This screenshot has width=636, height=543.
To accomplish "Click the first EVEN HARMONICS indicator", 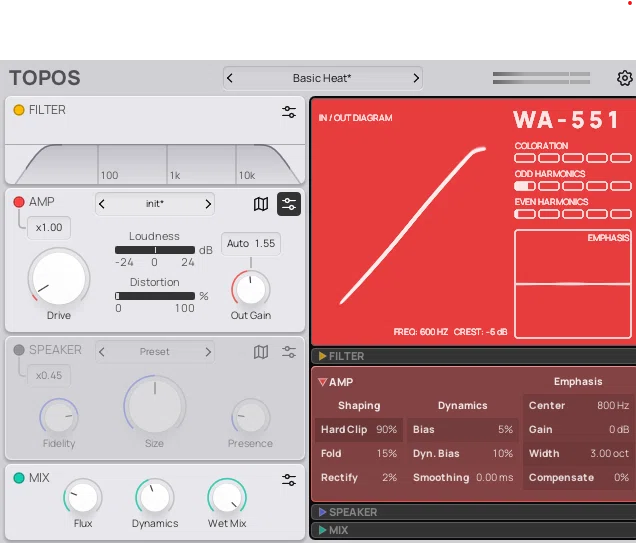I will click(x=525, y=214).
